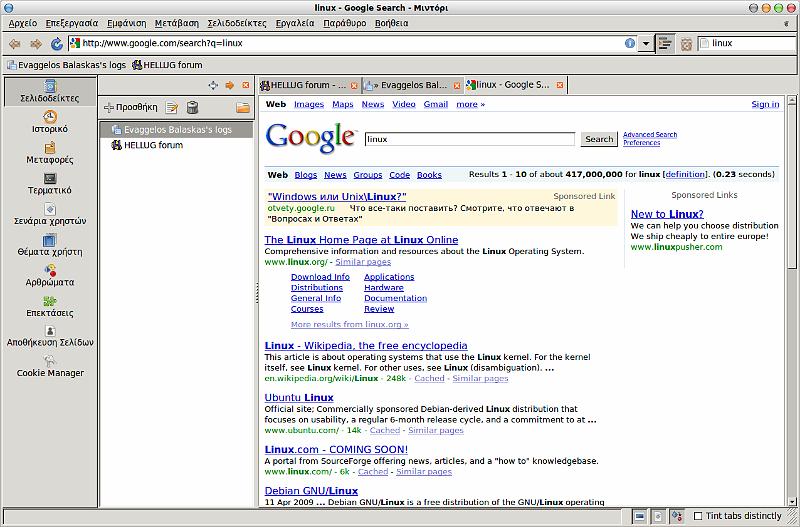Viewport: 800px width, 527px height.
Task: Open the Αρθρώματα panel
Action: tap(50, 275)
